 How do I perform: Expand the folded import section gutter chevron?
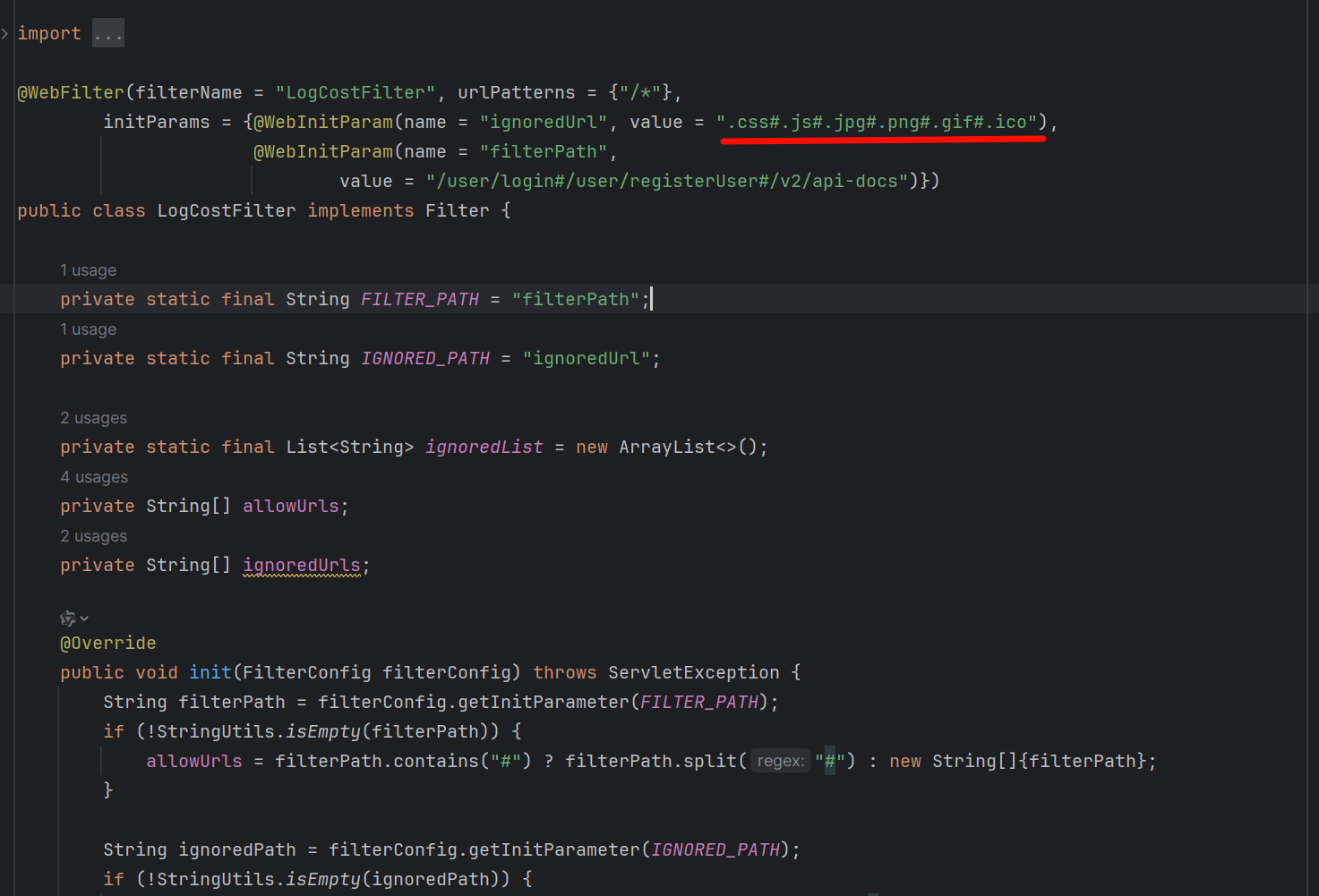(5, 34)
